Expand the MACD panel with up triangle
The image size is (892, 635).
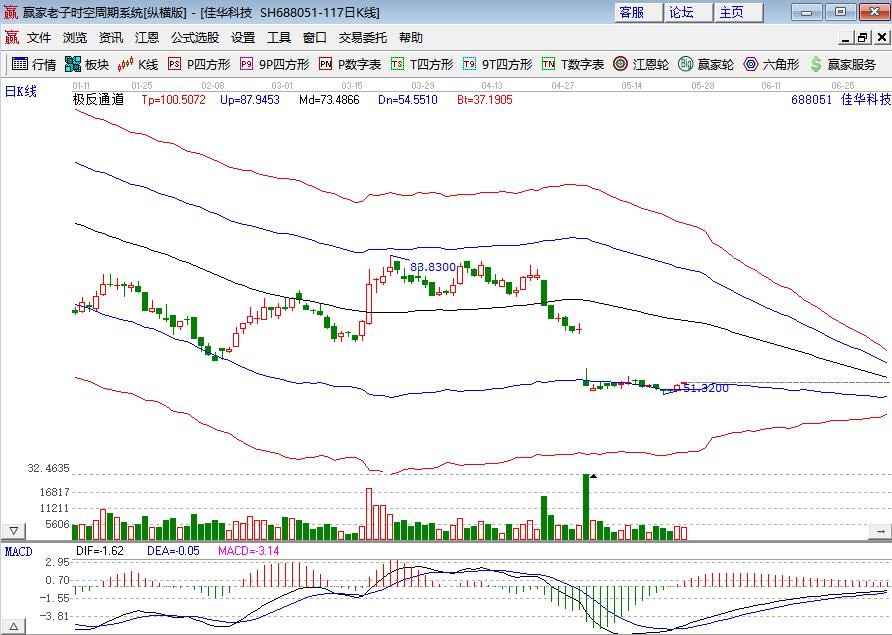[14, 626]
